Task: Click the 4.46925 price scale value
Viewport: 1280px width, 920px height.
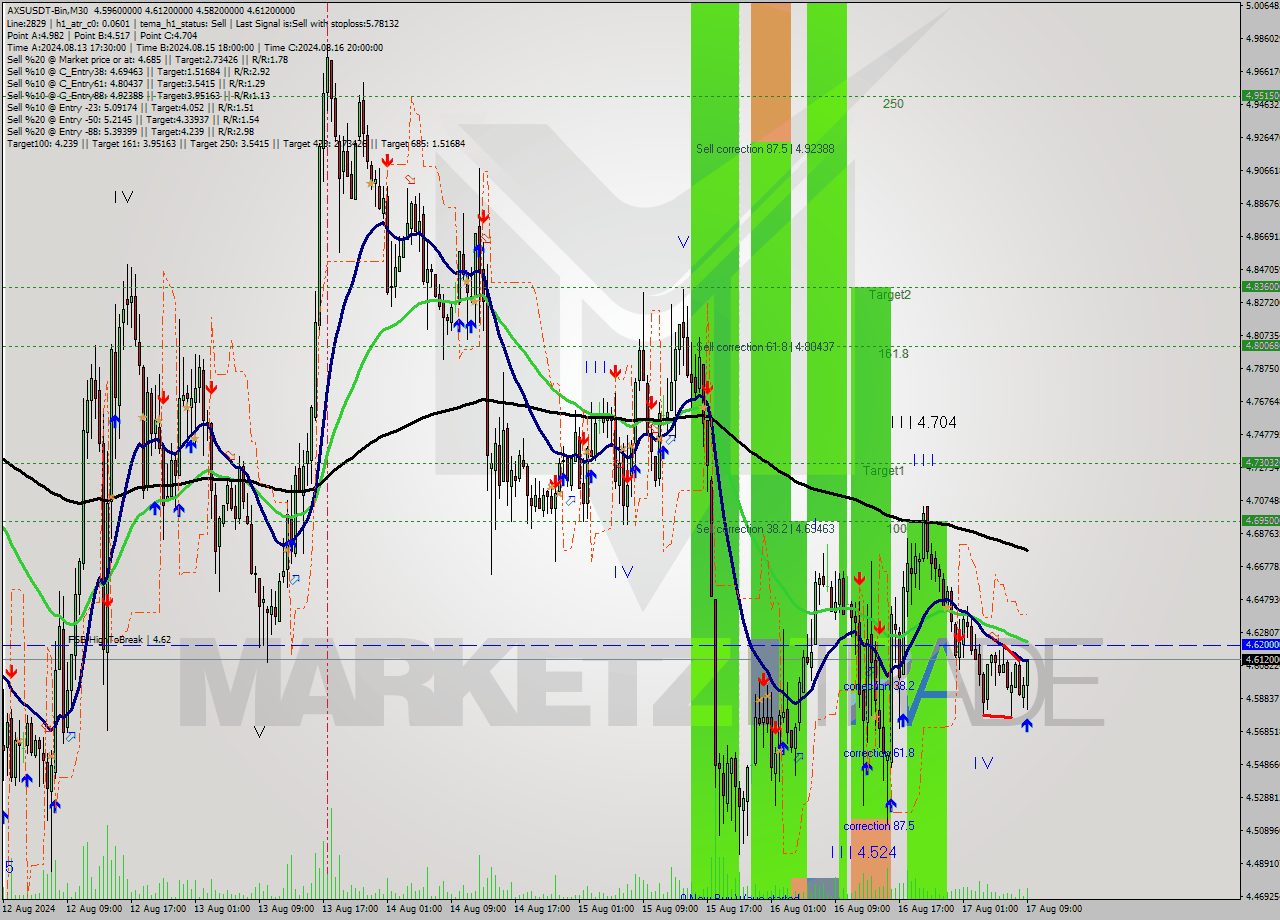Action: pyautogui.click(x=1262, y=897)
